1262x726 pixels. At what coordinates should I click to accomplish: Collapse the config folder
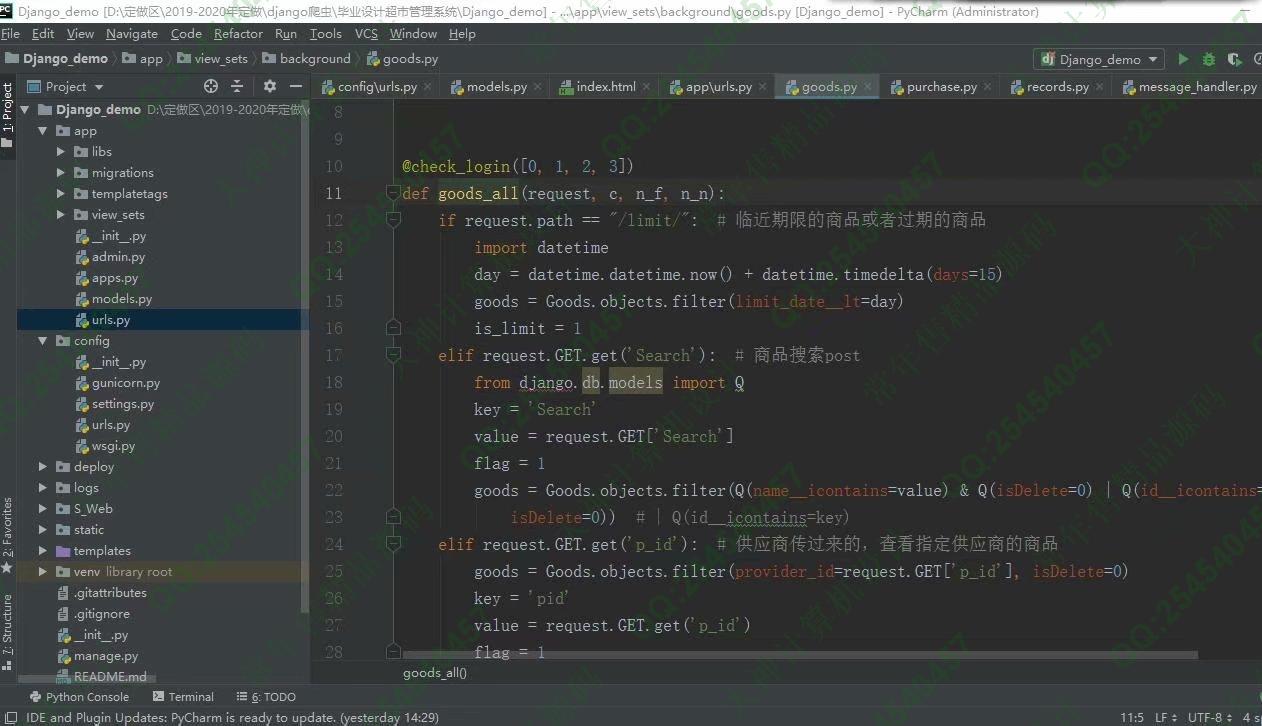43,341
